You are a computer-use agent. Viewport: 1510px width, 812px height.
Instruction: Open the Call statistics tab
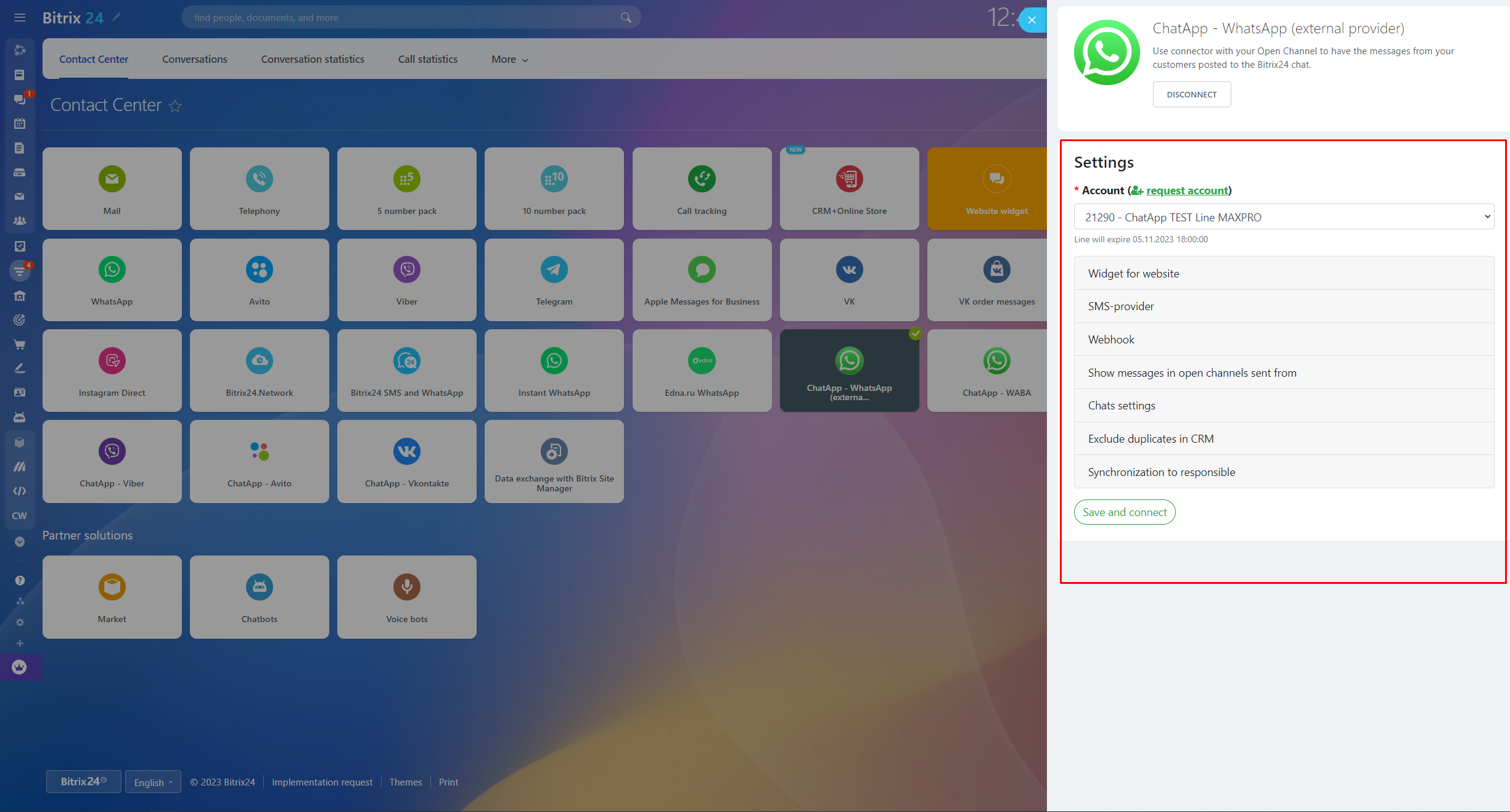tap(427, 60)
